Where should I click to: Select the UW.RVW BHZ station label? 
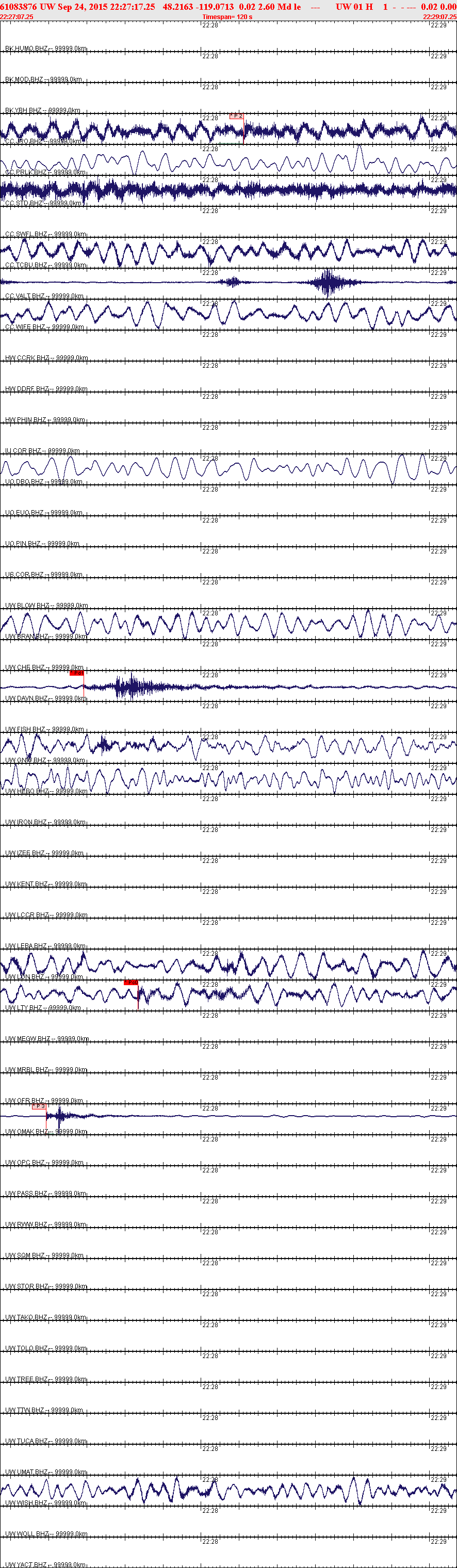45,1224
